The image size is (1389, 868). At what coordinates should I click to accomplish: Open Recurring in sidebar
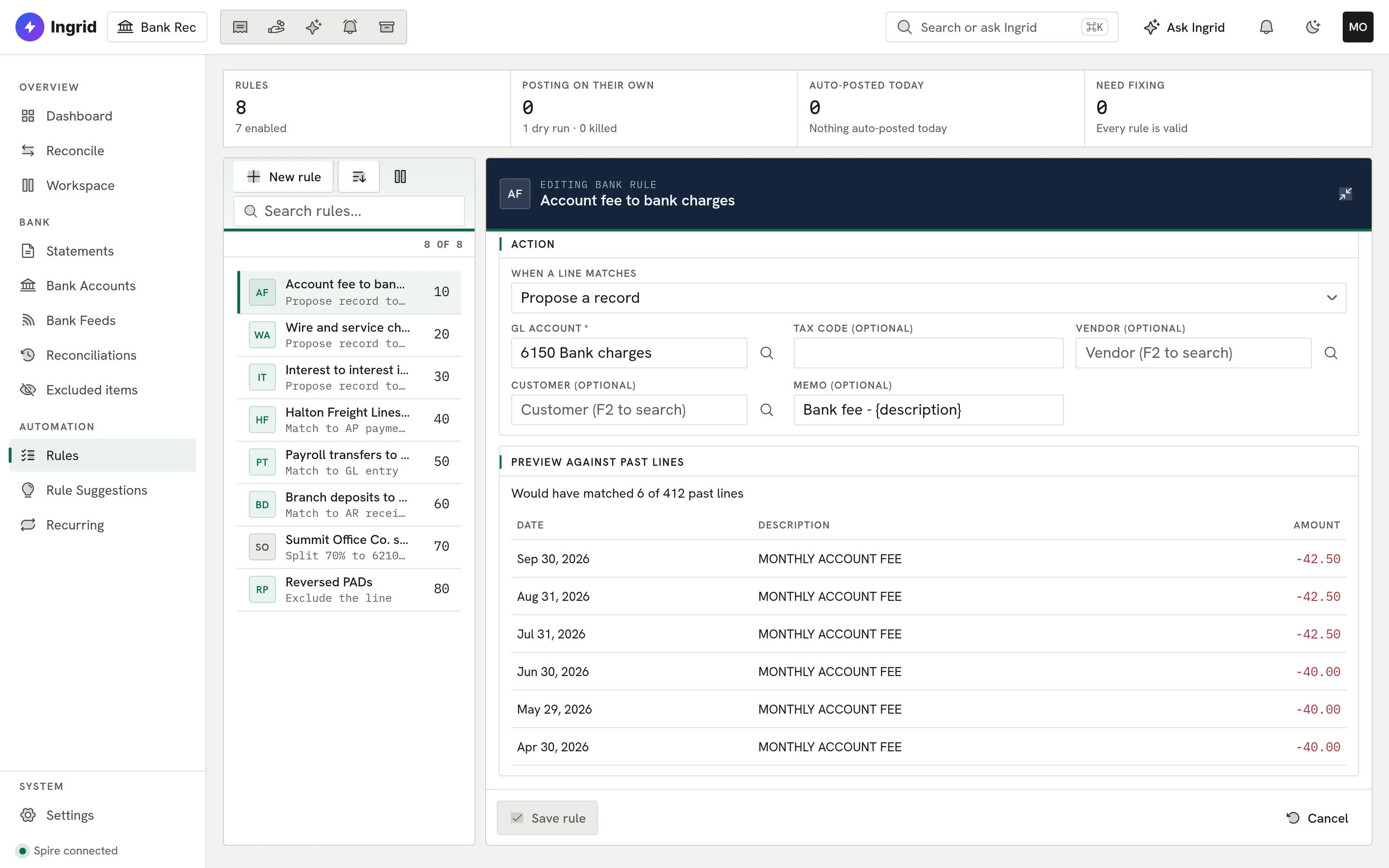[x=102, y=525]
